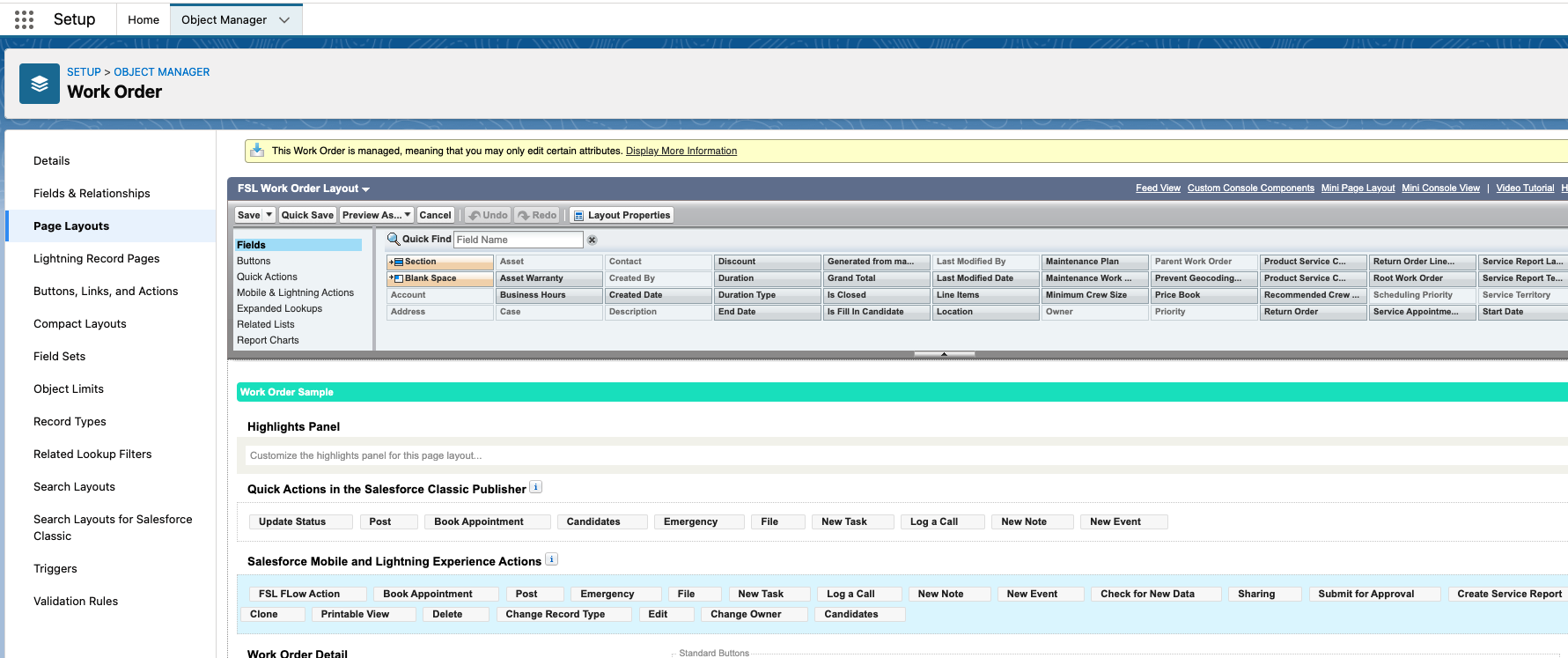The width and height of the screenshot is (1568, 658).
Task: Select the Asset Warranty field in palette
Action: (549, 278)
